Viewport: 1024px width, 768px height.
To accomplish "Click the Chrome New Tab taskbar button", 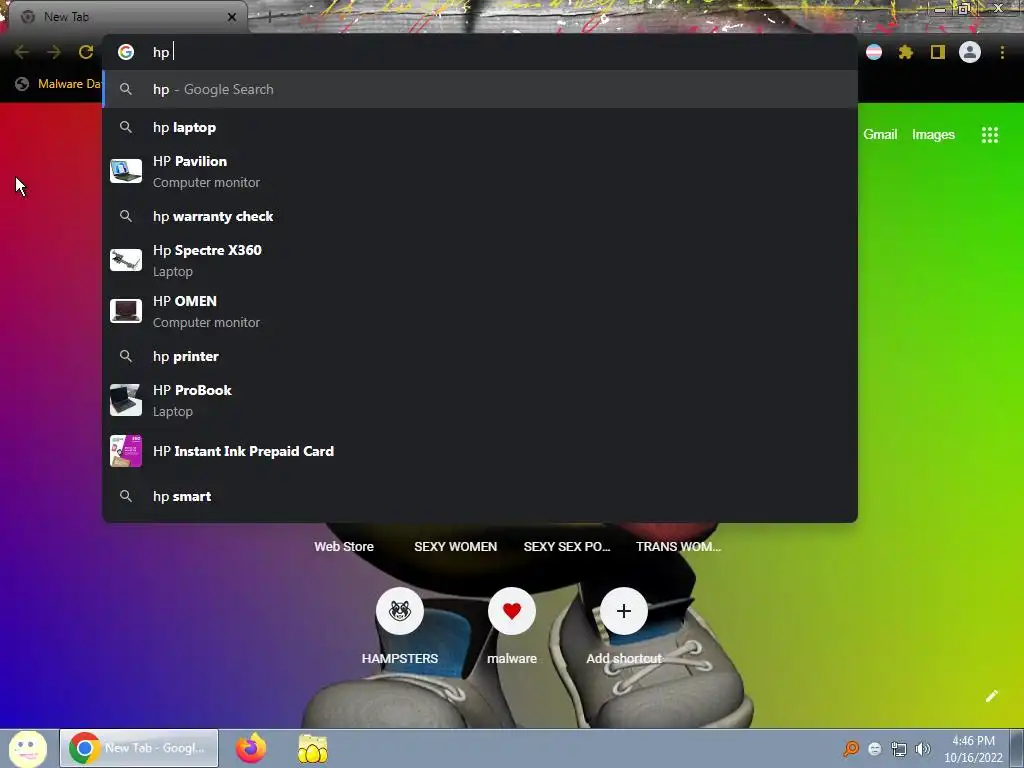I will point(139,748).
